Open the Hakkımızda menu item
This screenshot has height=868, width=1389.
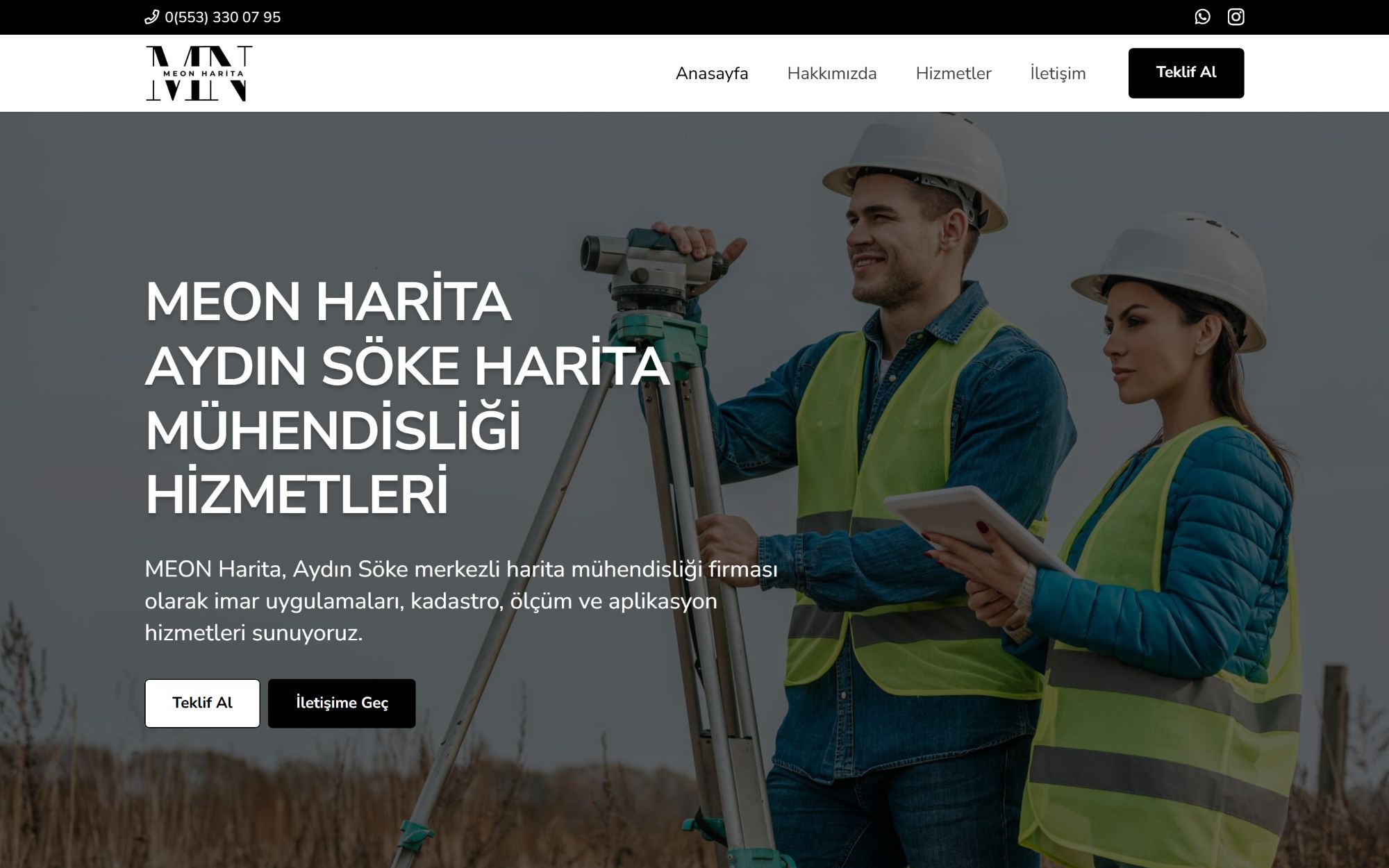point(831,74)
